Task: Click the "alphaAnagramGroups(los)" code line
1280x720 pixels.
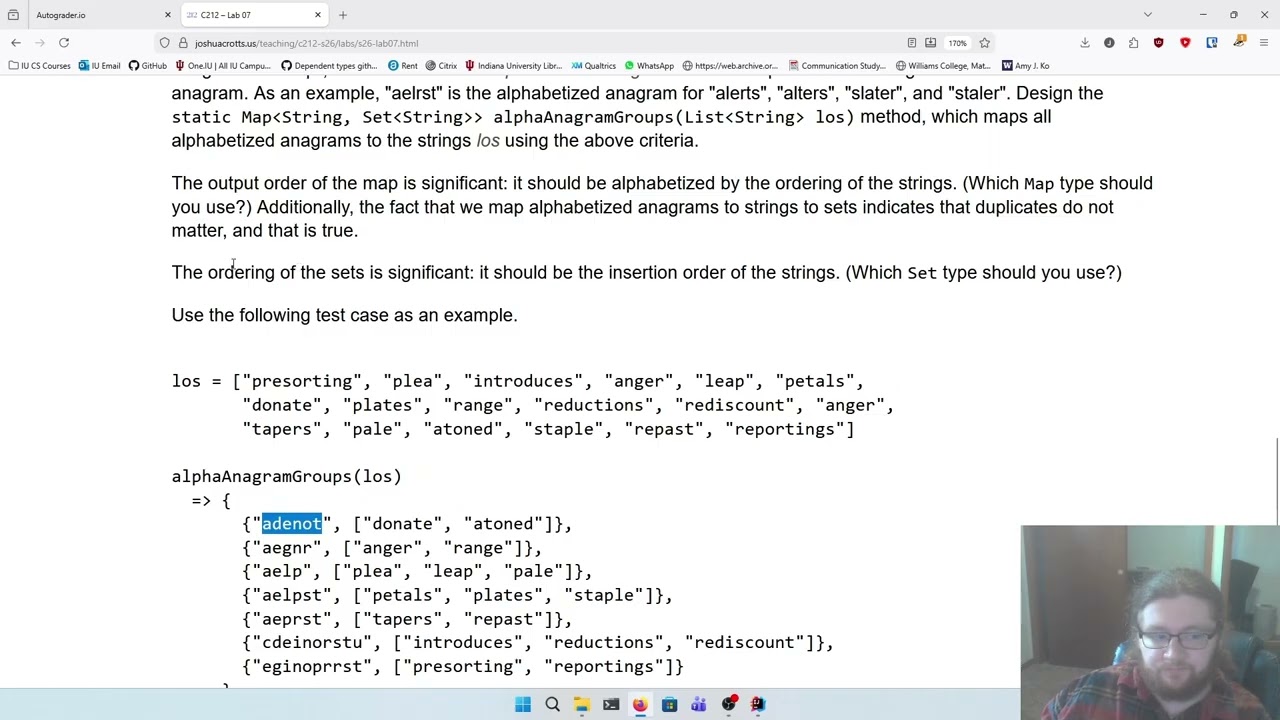Action: [286, 477]
